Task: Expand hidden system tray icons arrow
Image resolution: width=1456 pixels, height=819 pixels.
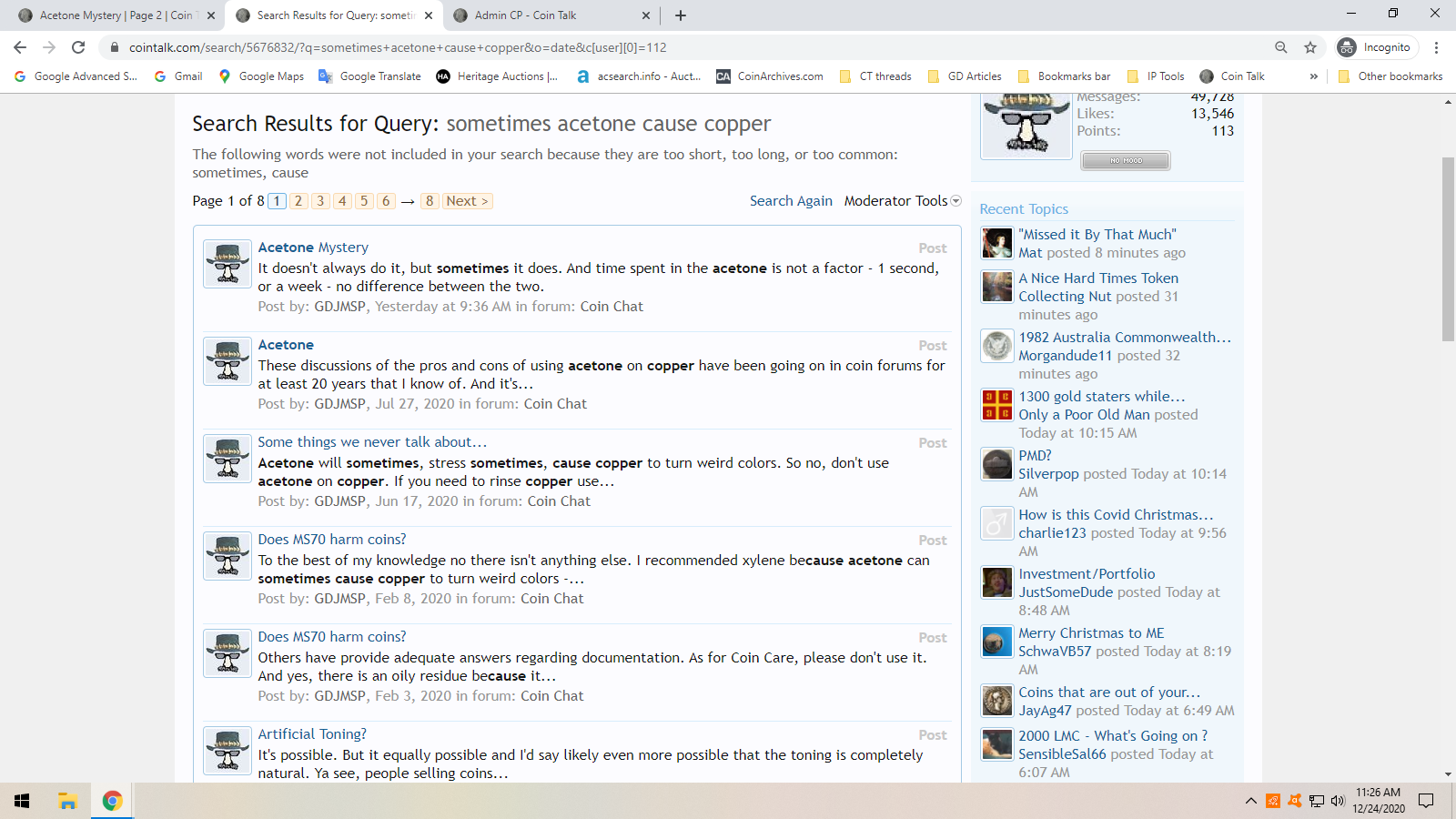Action: click(1250, 801)
